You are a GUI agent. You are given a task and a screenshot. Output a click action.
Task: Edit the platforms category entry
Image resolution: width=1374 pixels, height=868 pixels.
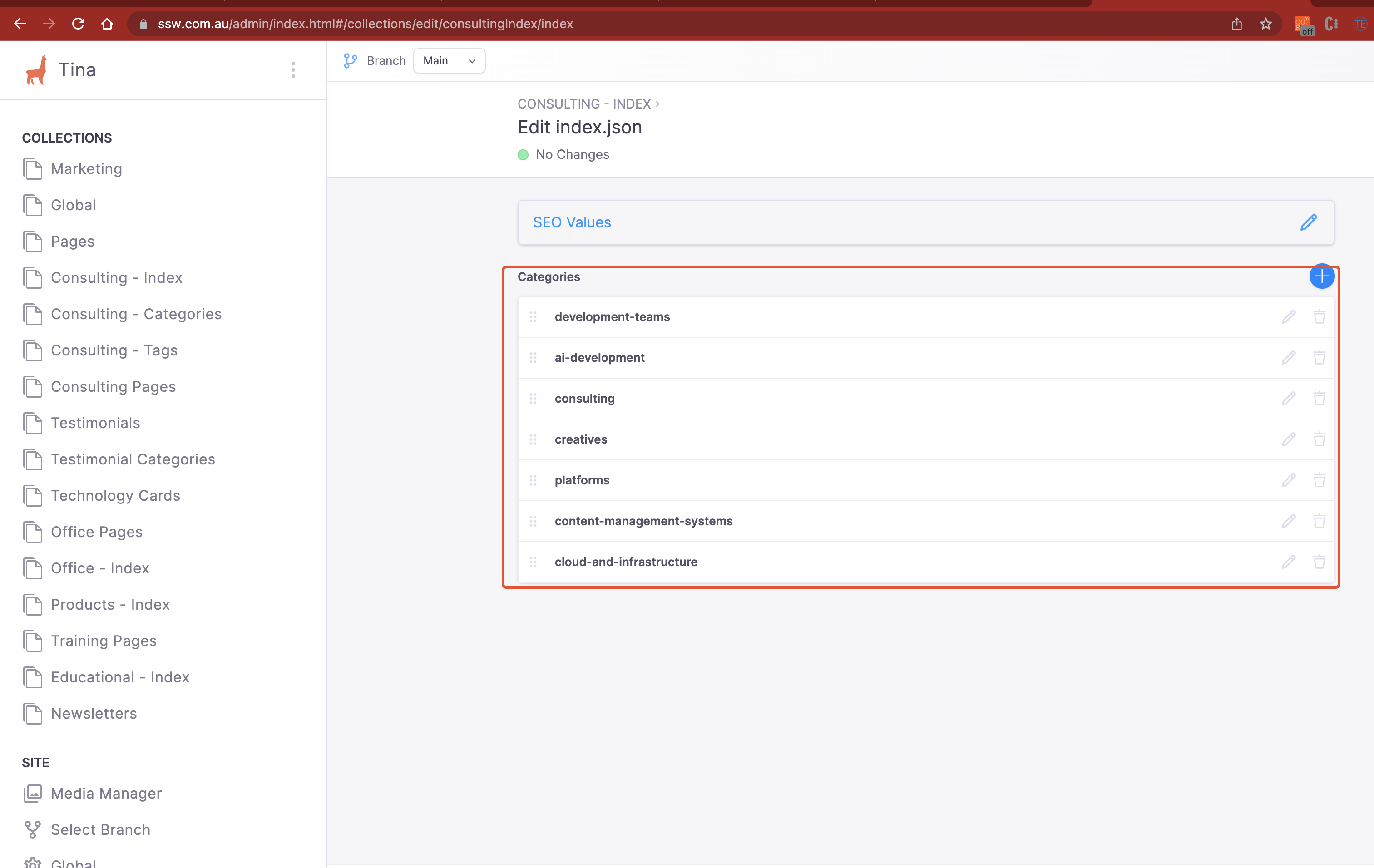tap(1289, 480)
